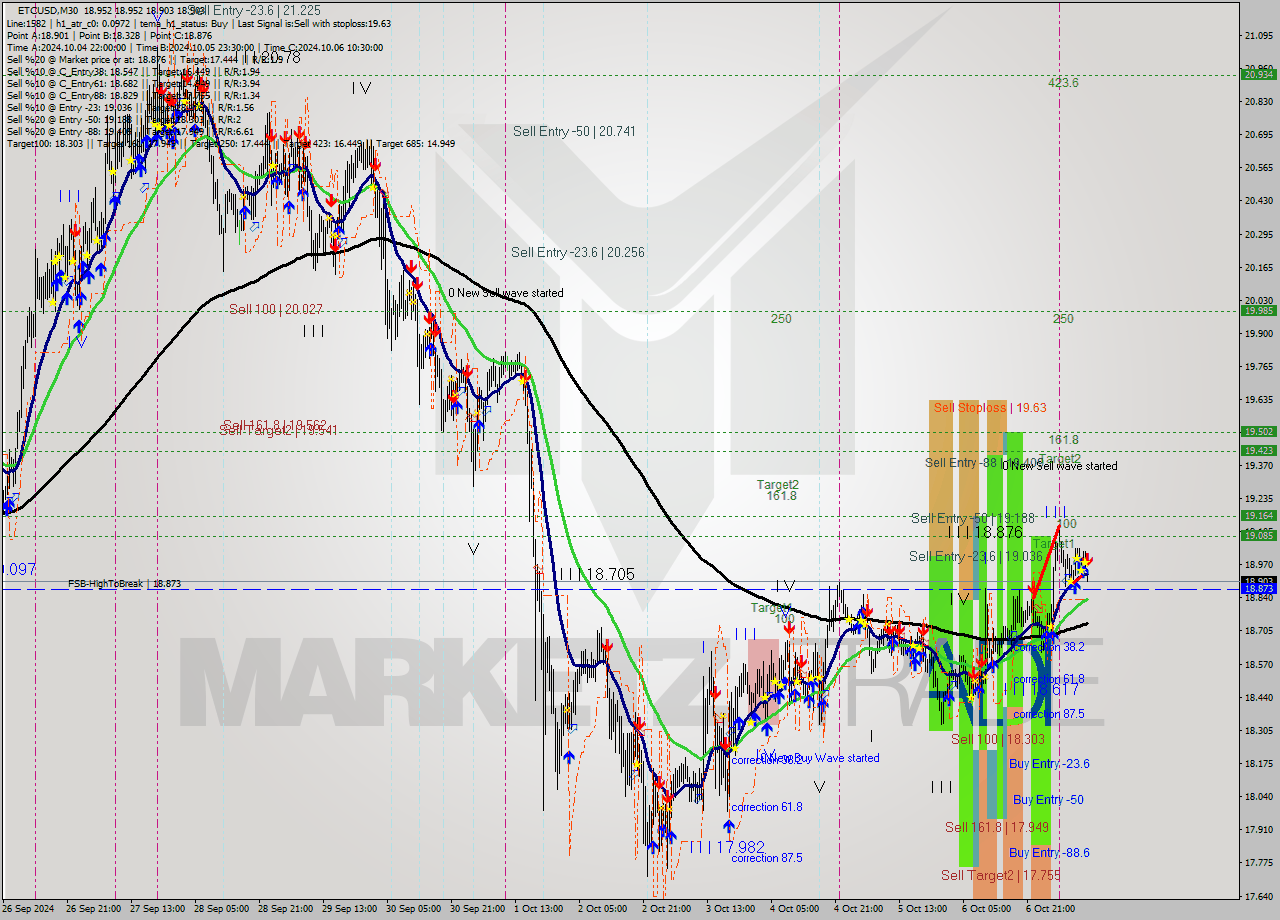Image resolution: width=1280 pixels, height=920 pixels.
Task: Click the 19.164 price tag on axis
Action: click(1258, 515)
